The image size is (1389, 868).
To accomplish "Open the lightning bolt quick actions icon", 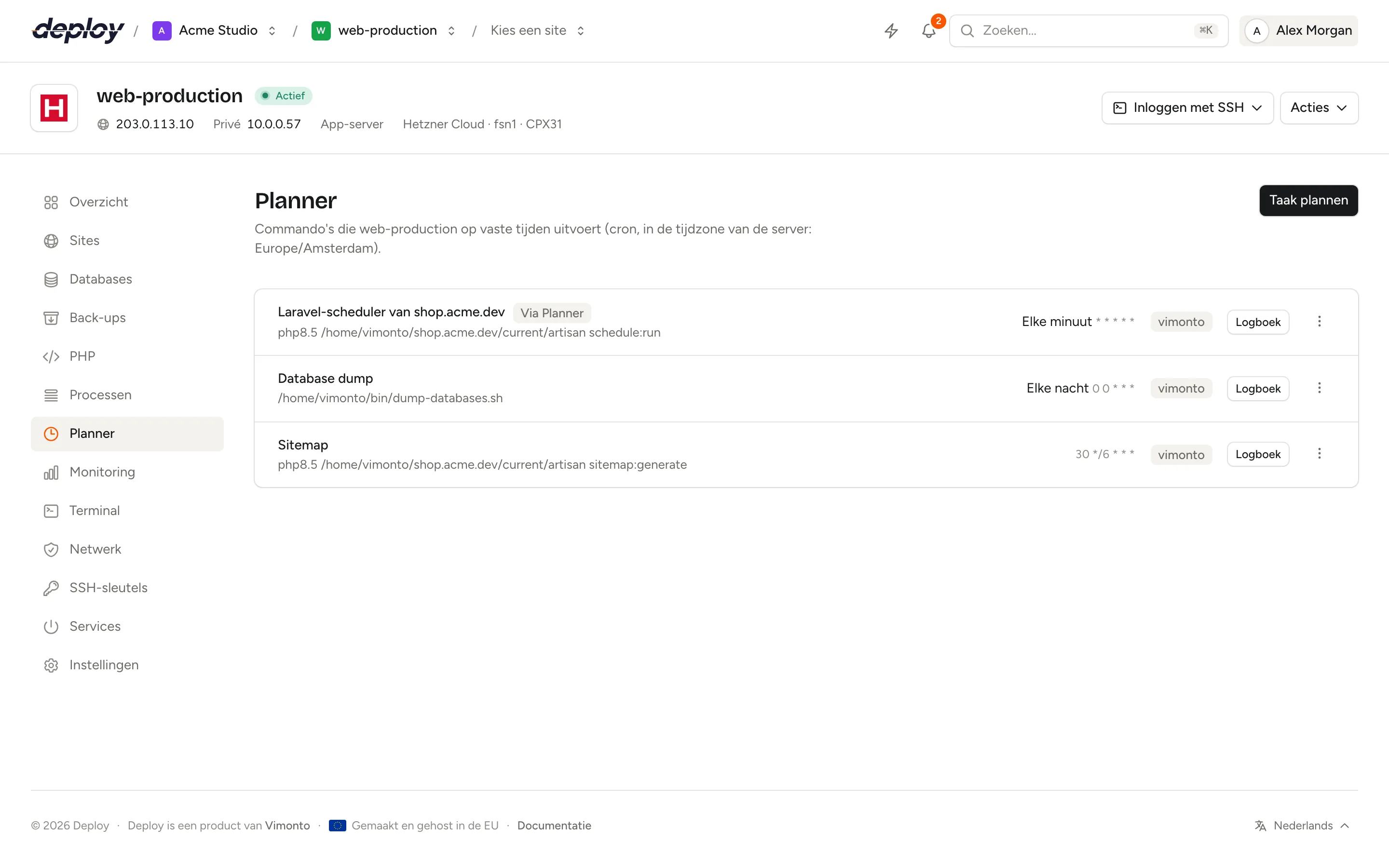I will 891,30.
